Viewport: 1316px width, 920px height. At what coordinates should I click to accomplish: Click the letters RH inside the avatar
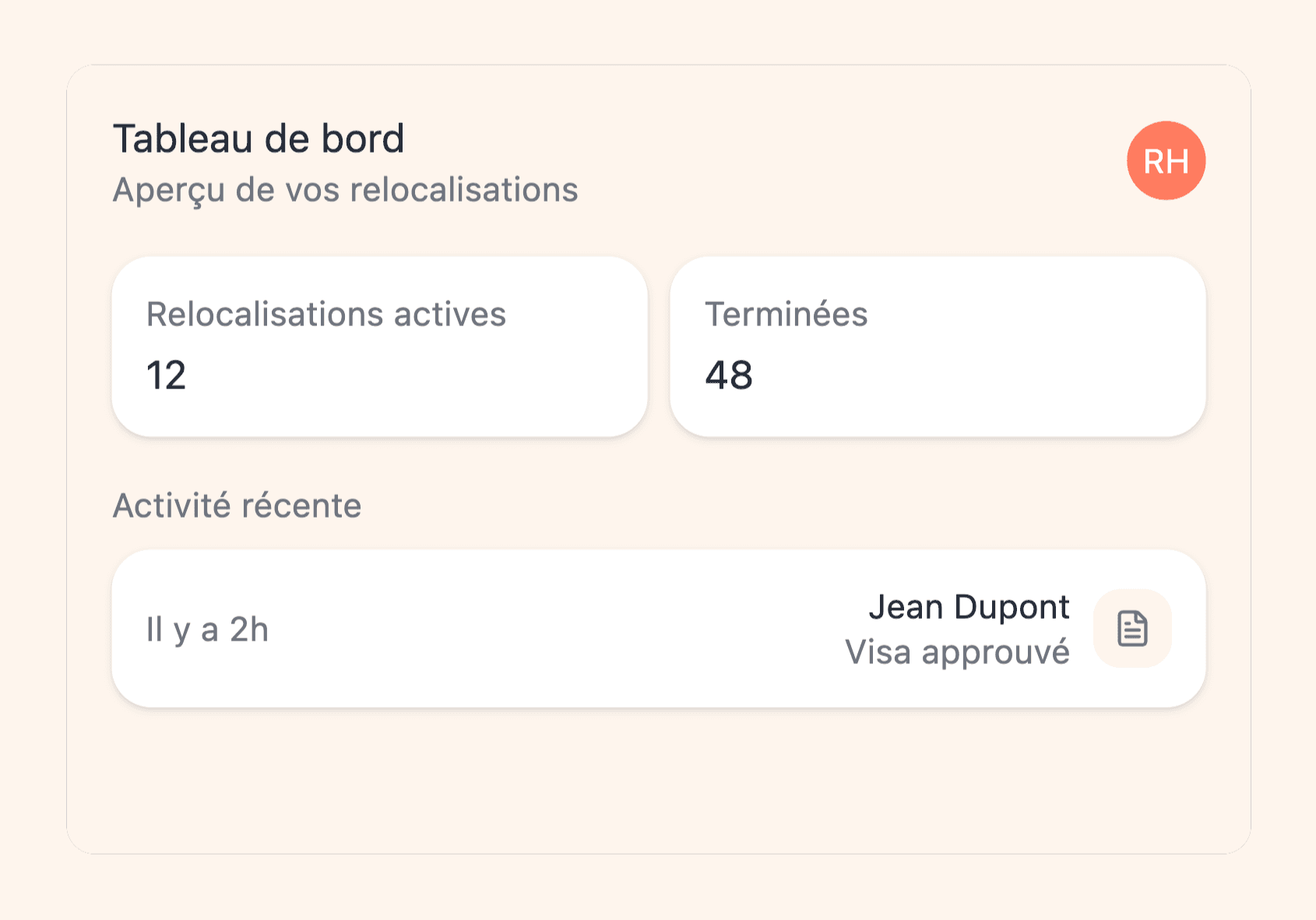point(1166,161)
